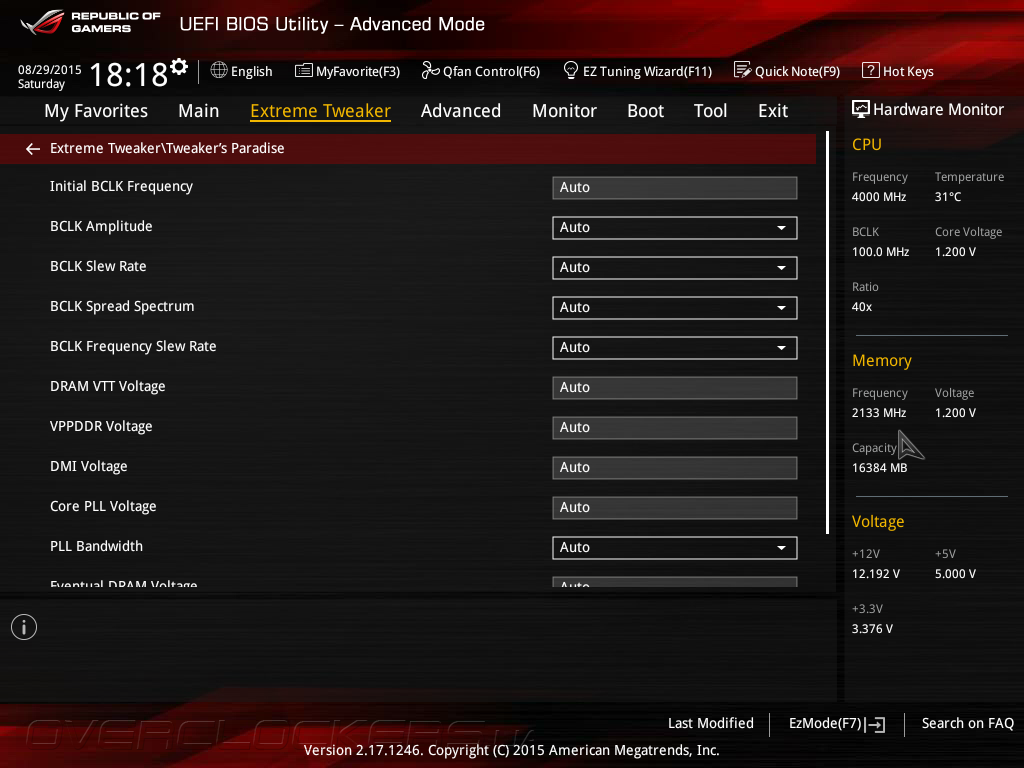Select the PLL Bandwidth label
Viewport: 1024px width, 768px height.
[x=96, y=546]
